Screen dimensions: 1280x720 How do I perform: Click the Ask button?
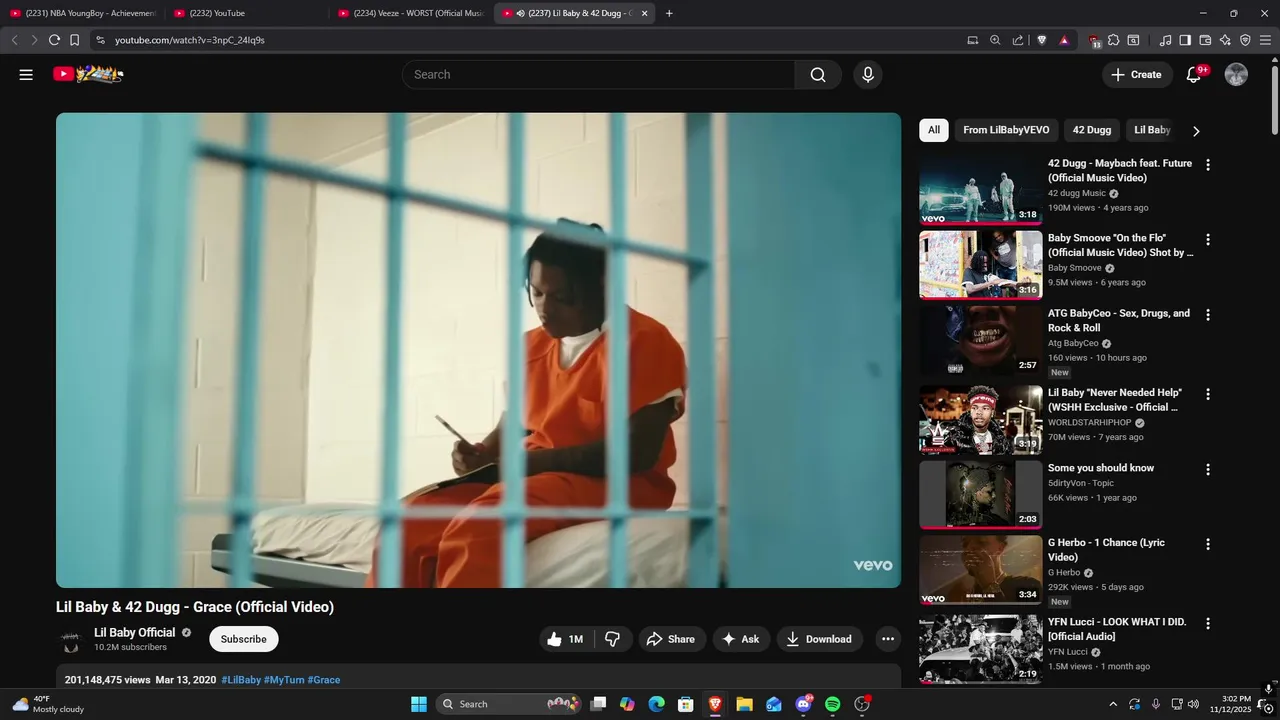741,639
